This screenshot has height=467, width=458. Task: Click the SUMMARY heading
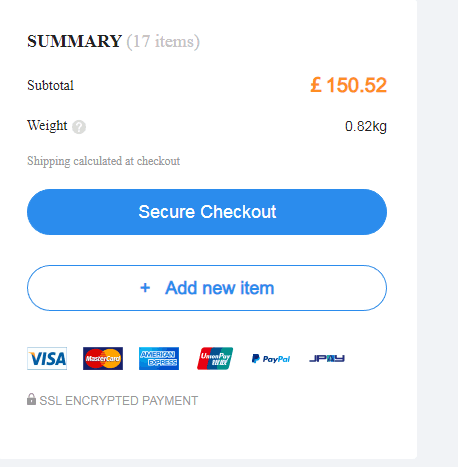tap(74, 41)
